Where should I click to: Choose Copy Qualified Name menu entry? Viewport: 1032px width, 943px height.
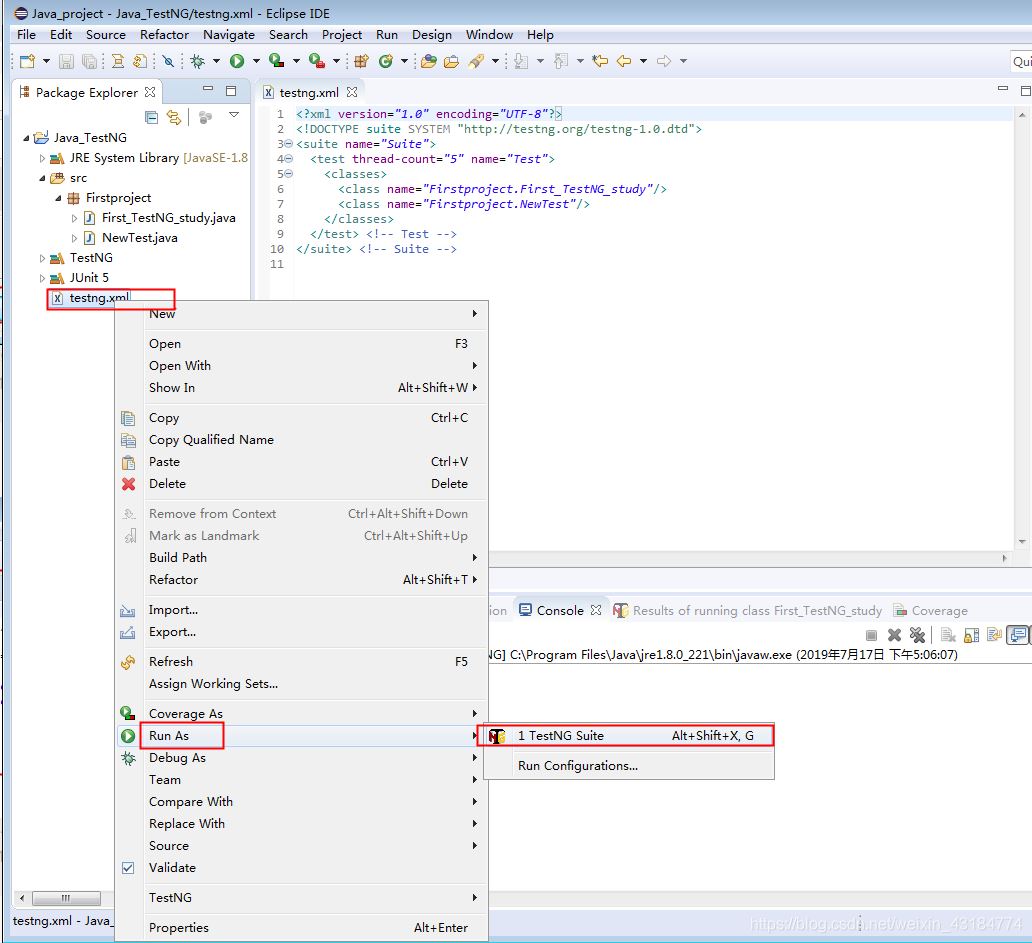303,440
